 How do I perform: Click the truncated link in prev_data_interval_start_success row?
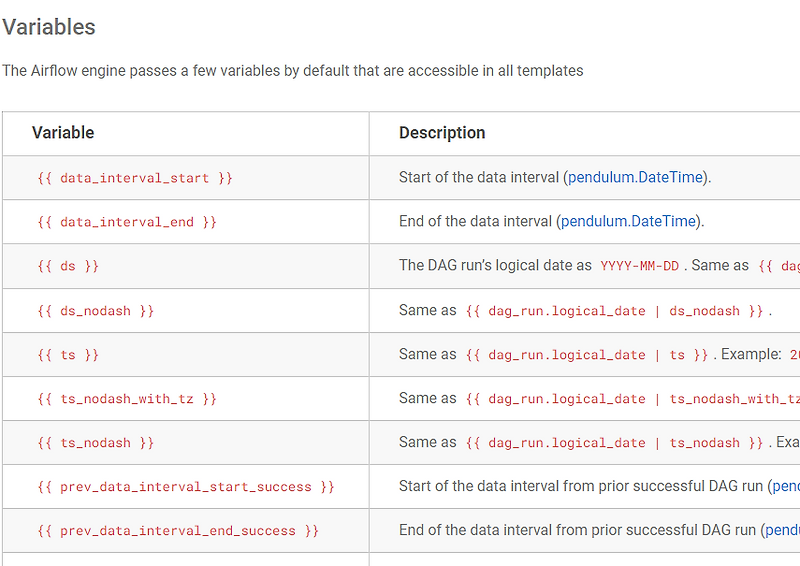click(x=786, y=487)
